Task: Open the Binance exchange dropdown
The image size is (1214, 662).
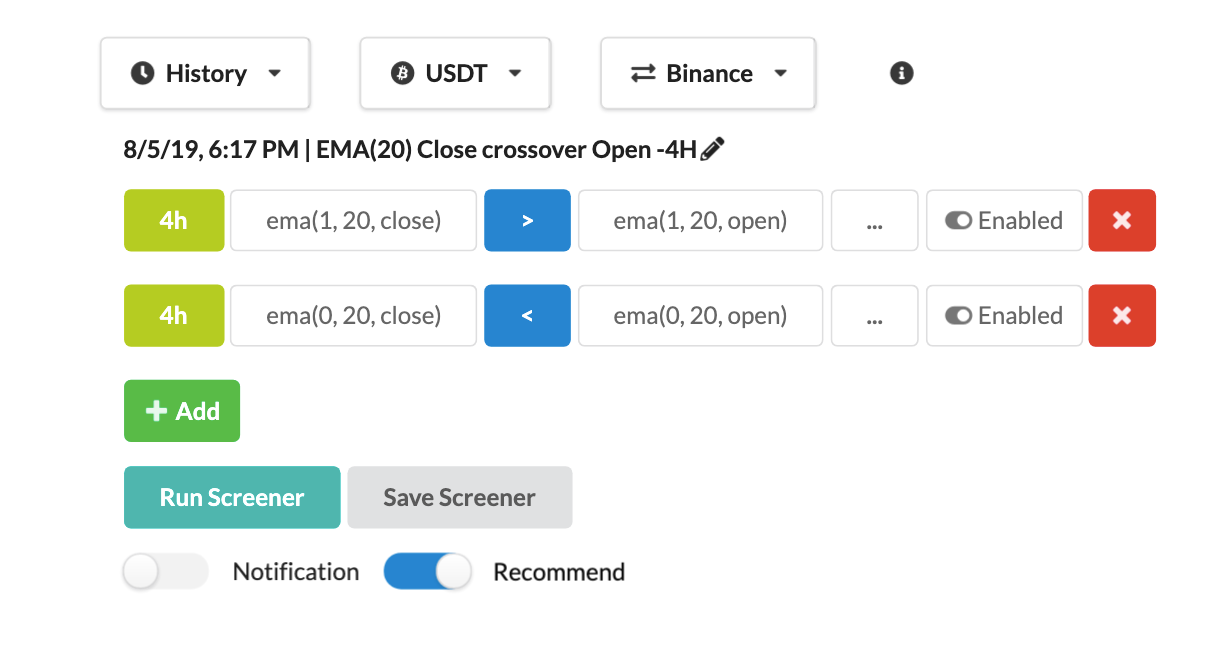Action: click(707, 72)
